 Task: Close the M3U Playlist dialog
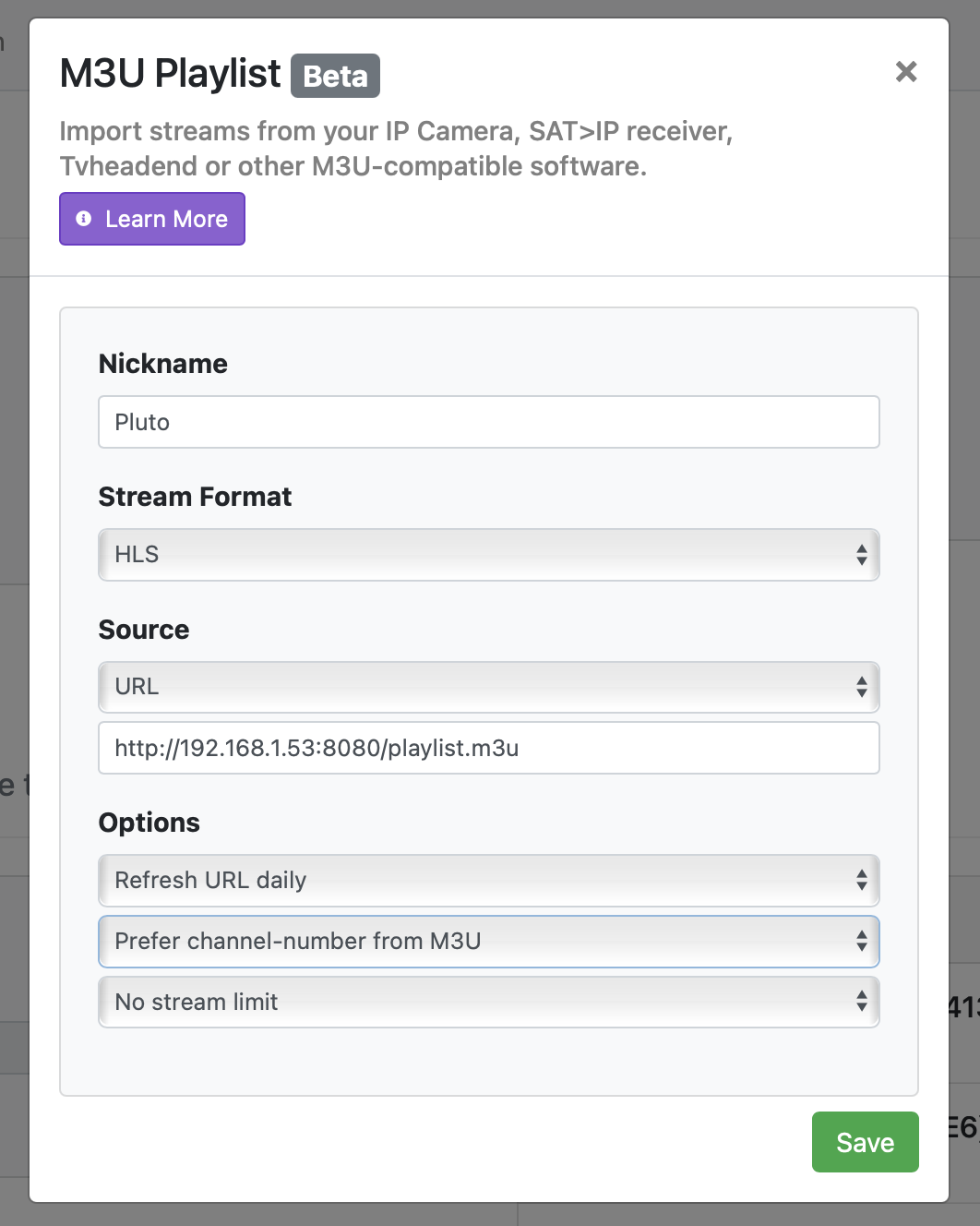pos(905,72)
